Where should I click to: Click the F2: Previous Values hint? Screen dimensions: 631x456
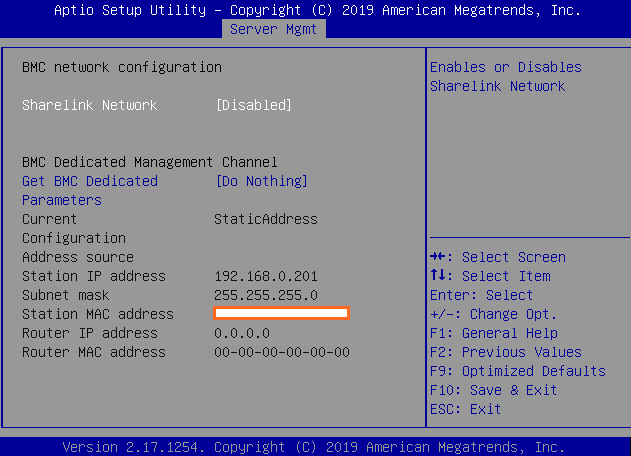coord(506,353)
